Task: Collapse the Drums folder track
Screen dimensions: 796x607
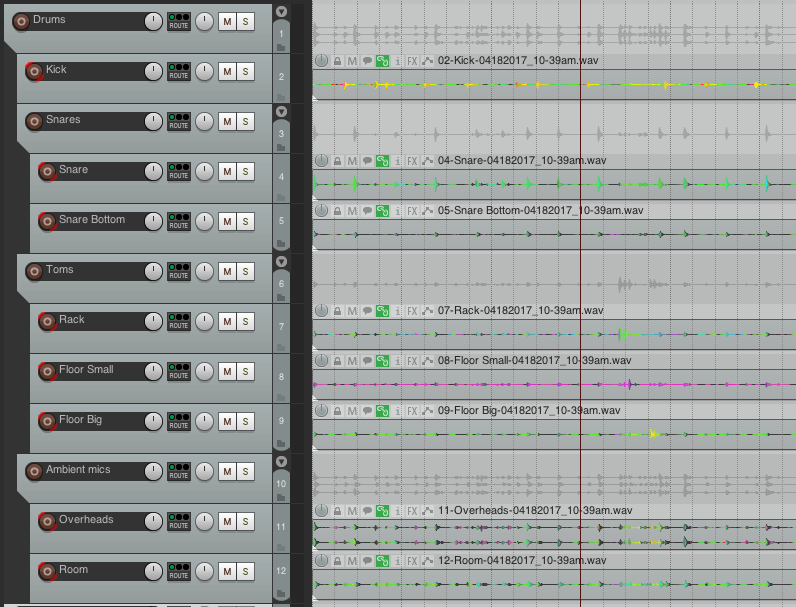Action: point(281,12)
